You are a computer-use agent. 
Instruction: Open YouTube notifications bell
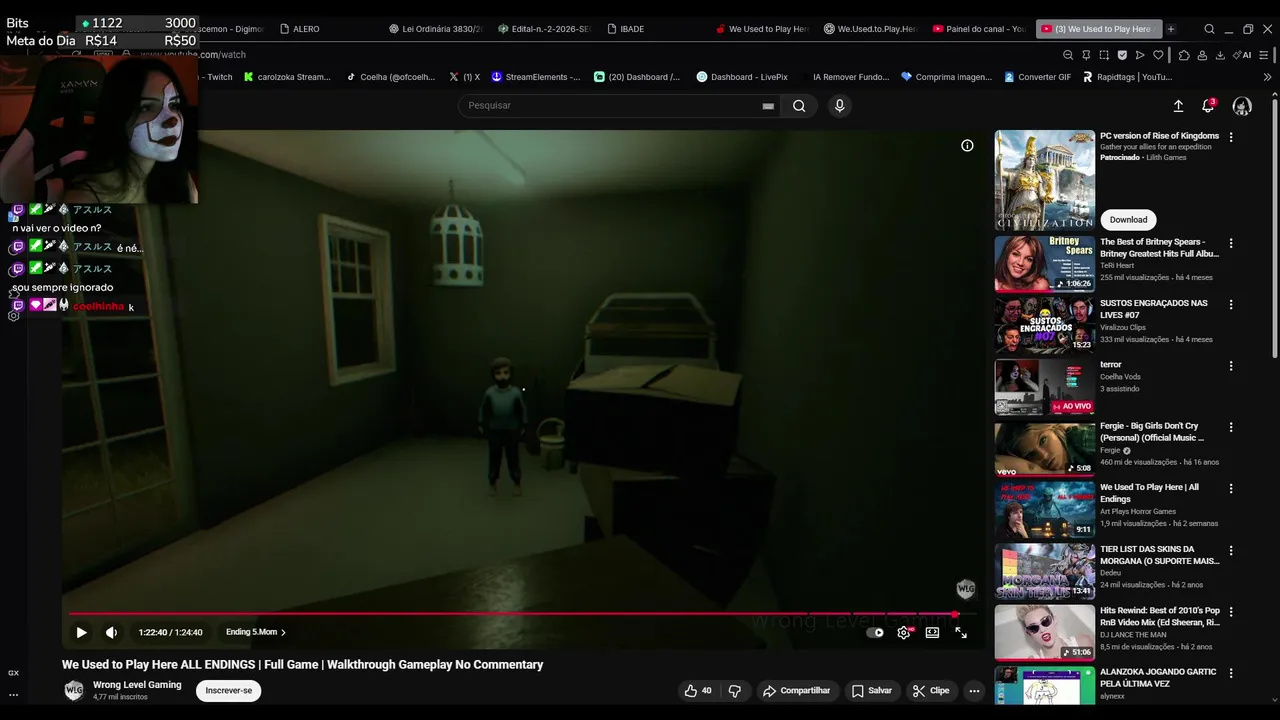coord(1208,106)
